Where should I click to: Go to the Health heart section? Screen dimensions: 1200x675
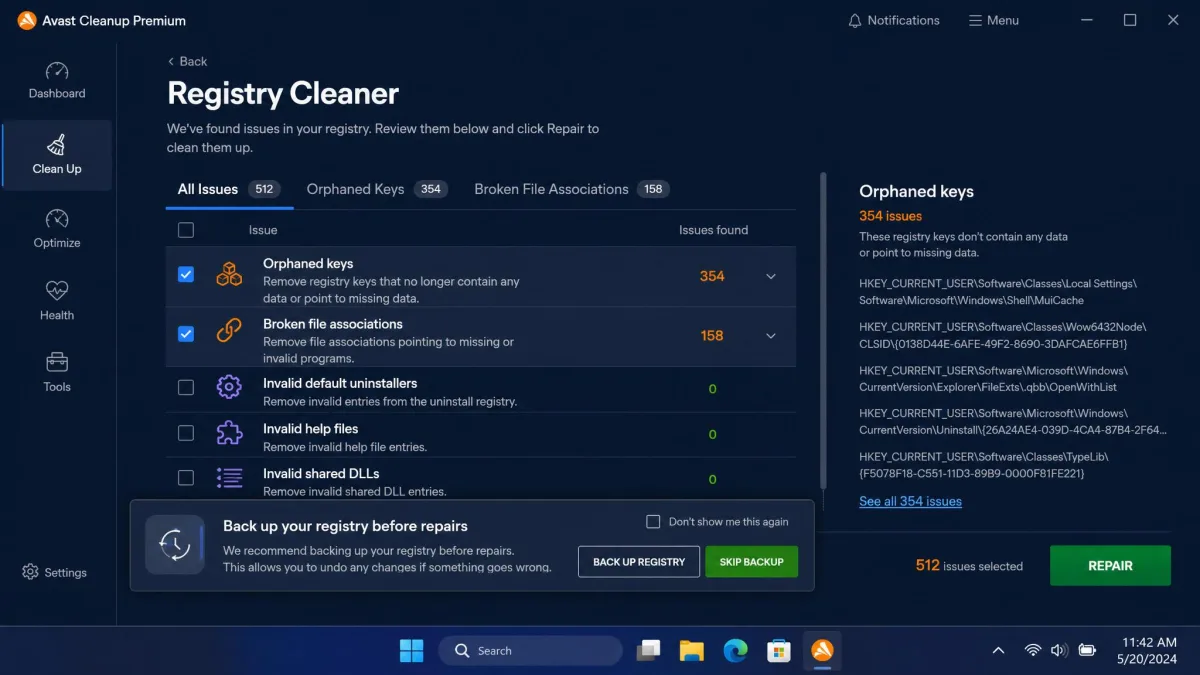[57, 301]
